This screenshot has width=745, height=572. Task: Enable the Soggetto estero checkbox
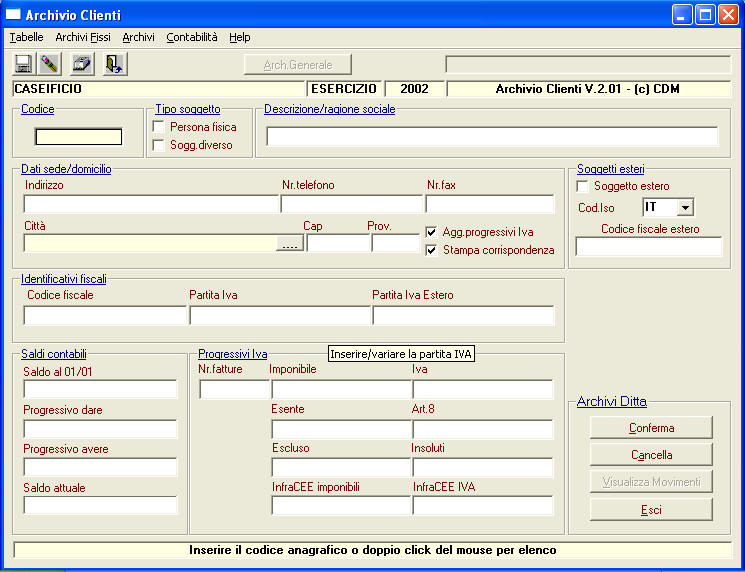pos(582,186)
